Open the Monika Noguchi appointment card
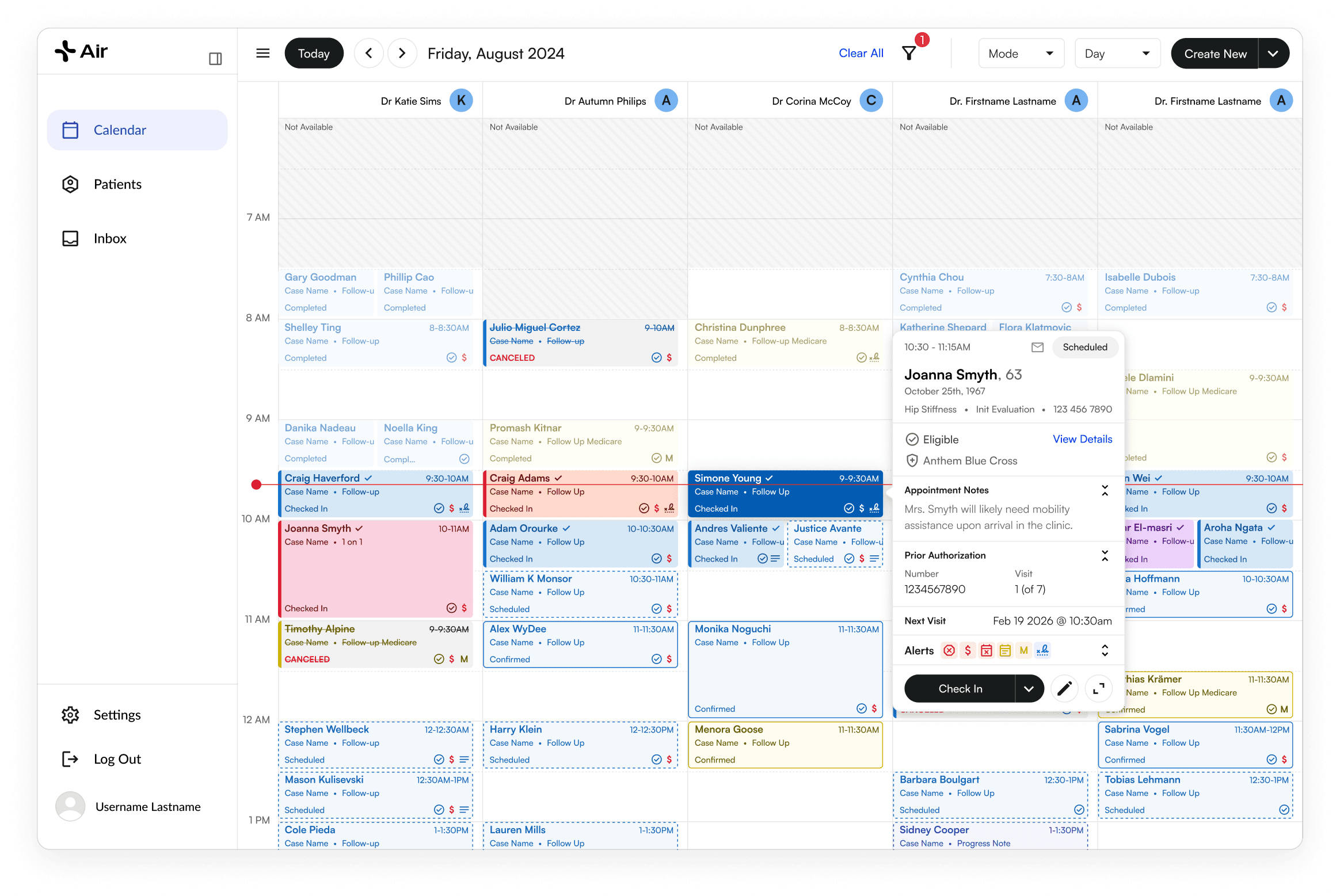The width and height of the screenshot is (1340, 896). pyautogui.click(x=785, y=669)
